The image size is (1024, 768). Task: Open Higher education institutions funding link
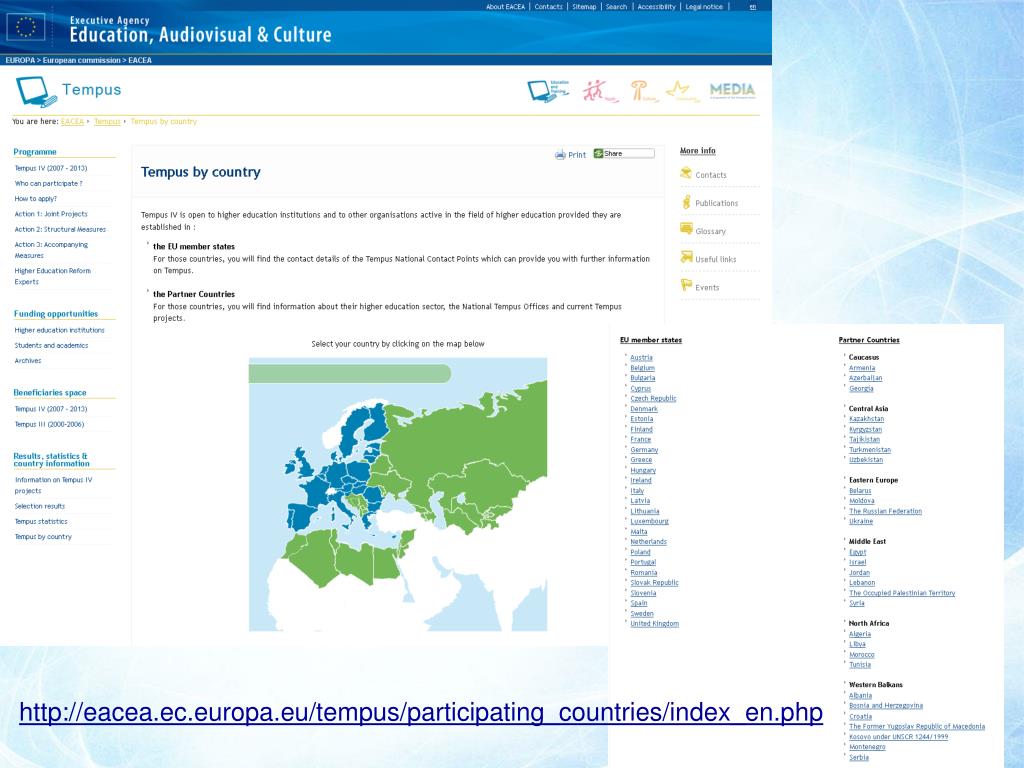pos(59,330)
